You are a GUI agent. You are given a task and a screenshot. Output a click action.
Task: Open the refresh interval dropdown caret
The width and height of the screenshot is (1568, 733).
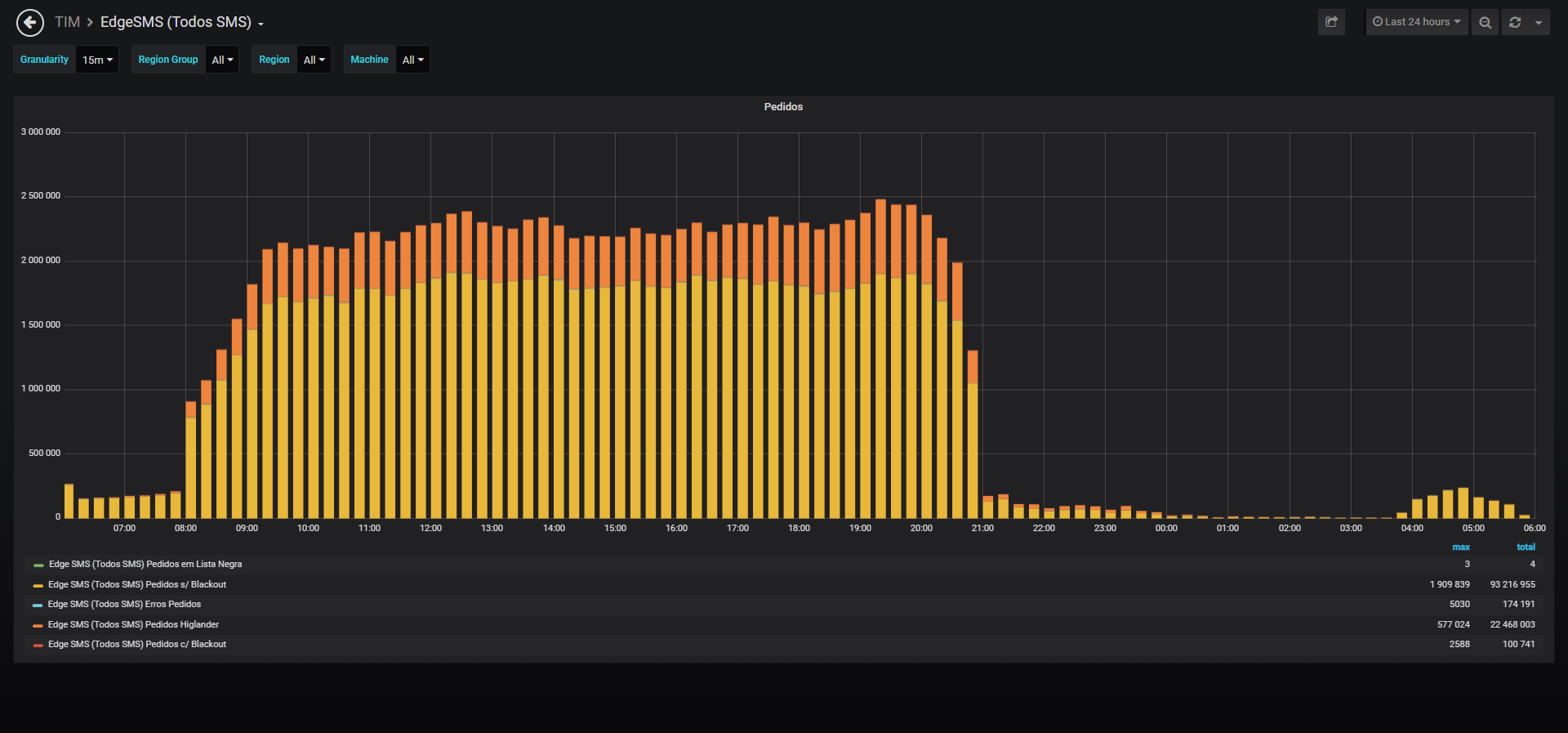coord(1539,22)
